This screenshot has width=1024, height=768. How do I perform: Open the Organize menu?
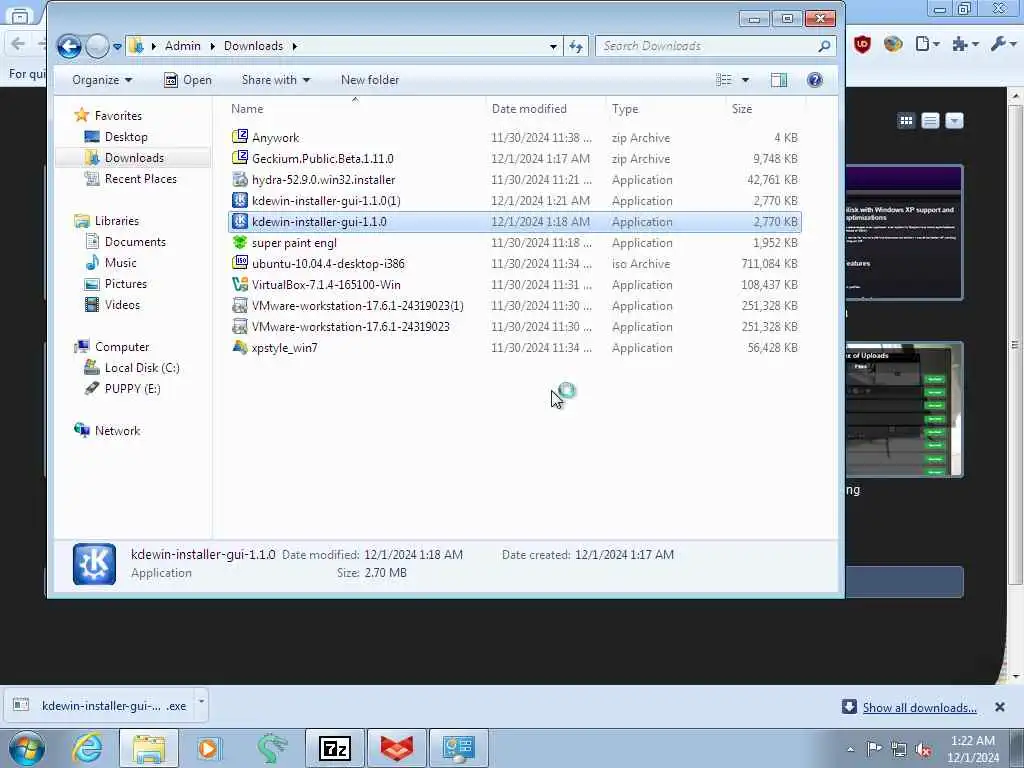[102, 80]
